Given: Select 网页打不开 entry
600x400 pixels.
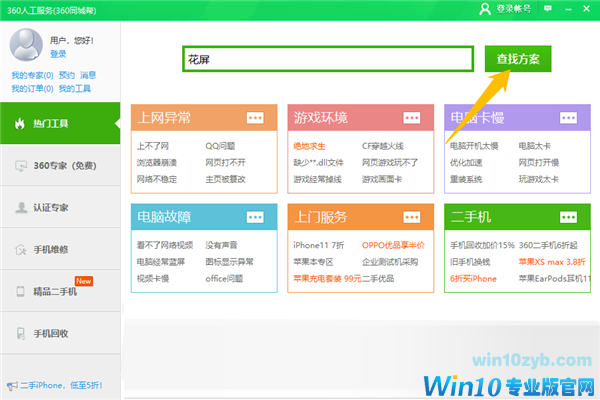Looking at the screenshot, I should click(225, 163).
